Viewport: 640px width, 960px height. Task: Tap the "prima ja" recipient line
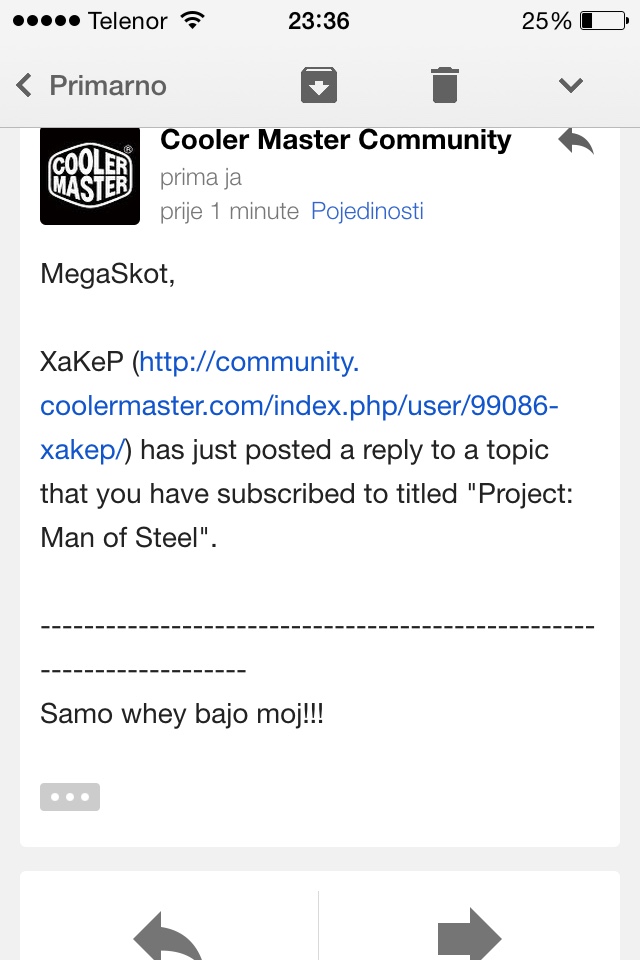200,177
